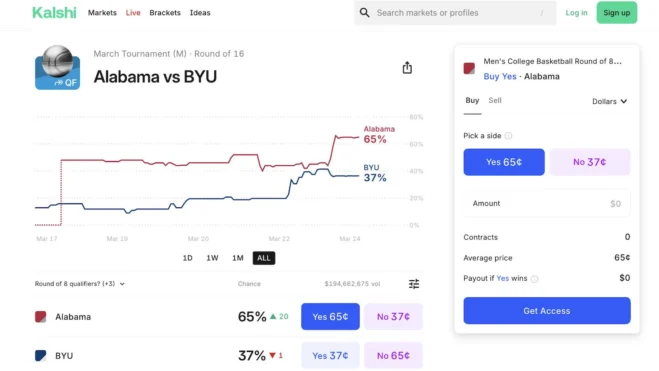
Task: Select Yes 65¢ side in order panel
Action: tap(504, 162)
